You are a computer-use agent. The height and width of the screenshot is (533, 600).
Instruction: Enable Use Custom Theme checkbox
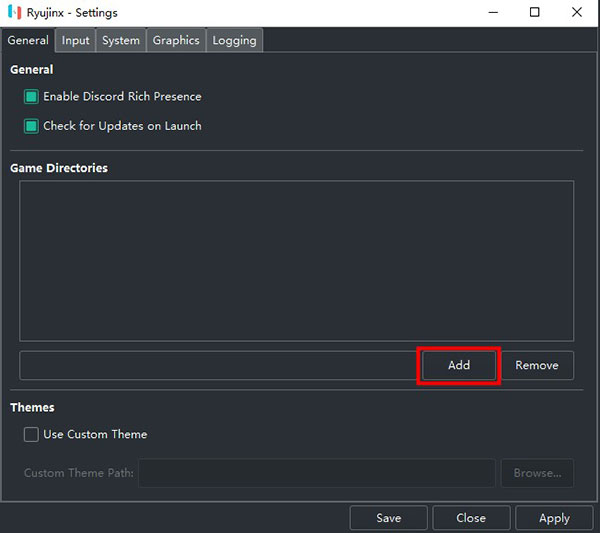point(31,434)
